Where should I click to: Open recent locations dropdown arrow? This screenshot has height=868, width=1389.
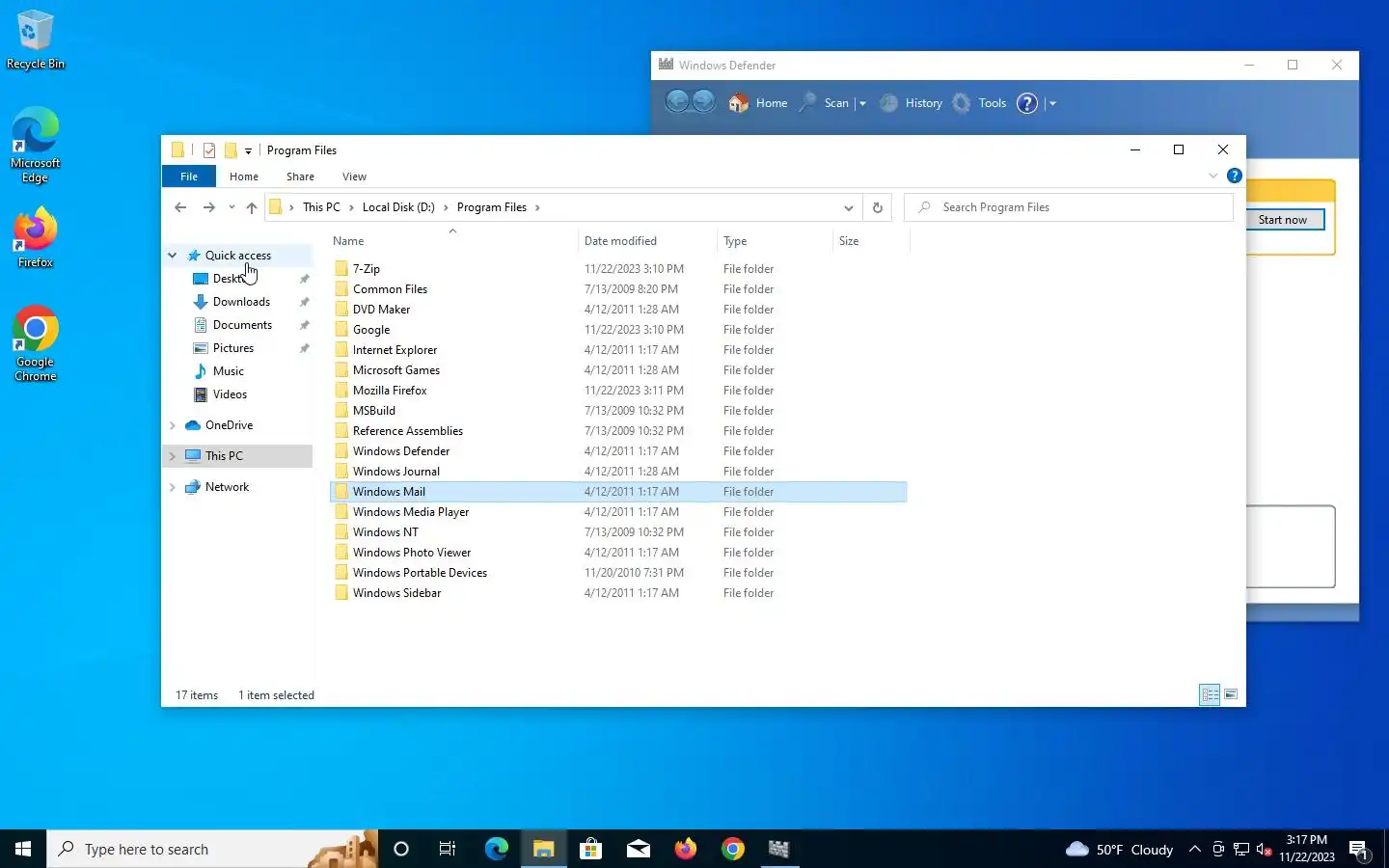tap(231, 207)
